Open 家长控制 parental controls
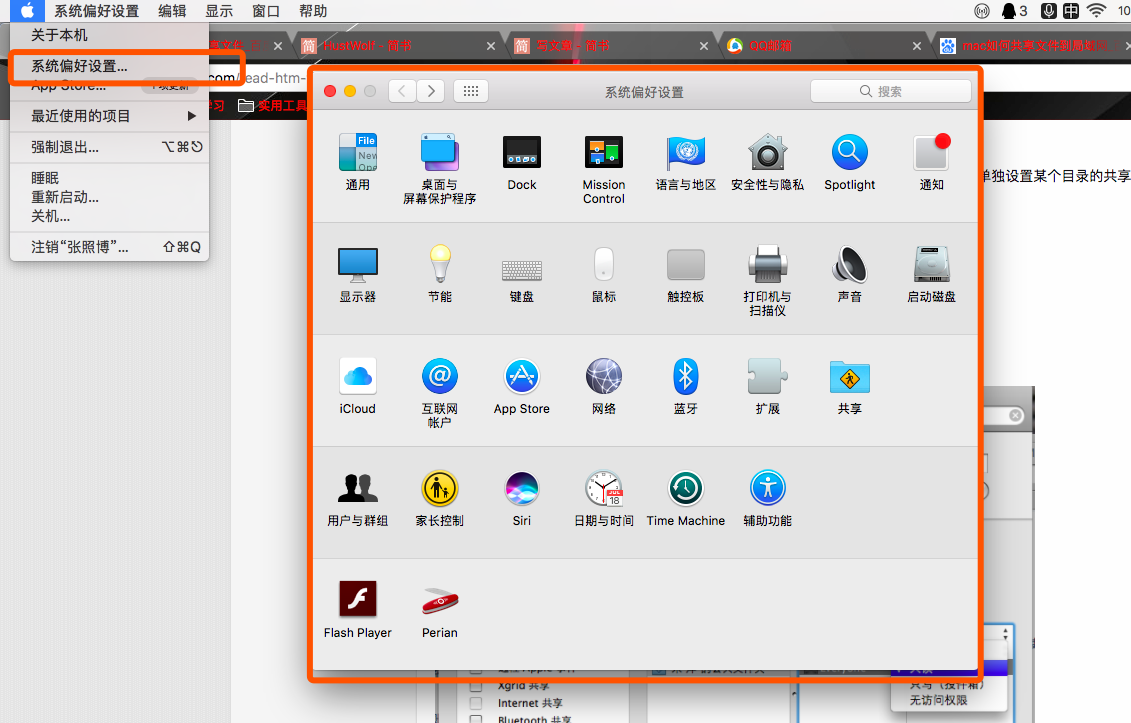The image size is (1131, 723). pos(439,498)
